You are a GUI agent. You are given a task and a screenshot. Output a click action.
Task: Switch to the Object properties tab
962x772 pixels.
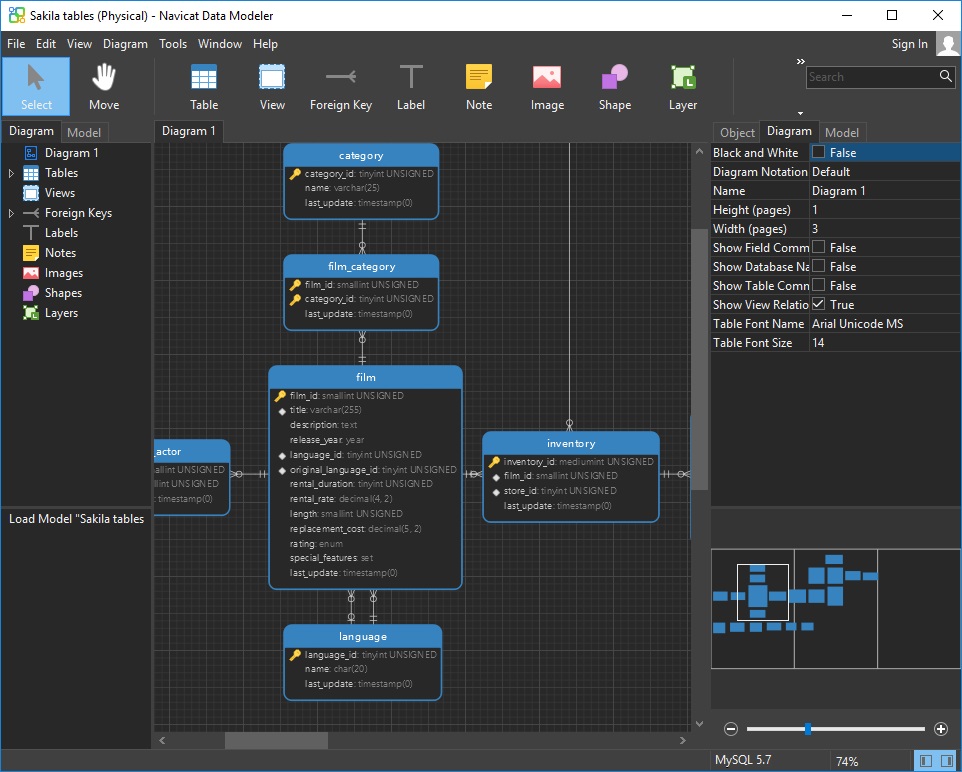pos(737,132)
